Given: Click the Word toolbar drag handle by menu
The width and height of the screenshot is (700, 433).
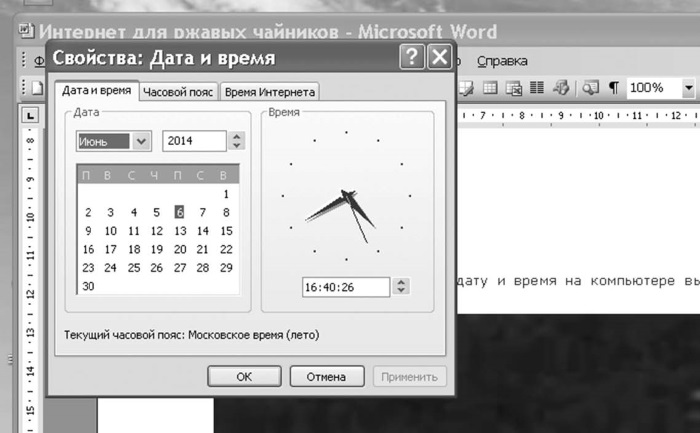Looking at the screenshot, I should coord(24,60).
